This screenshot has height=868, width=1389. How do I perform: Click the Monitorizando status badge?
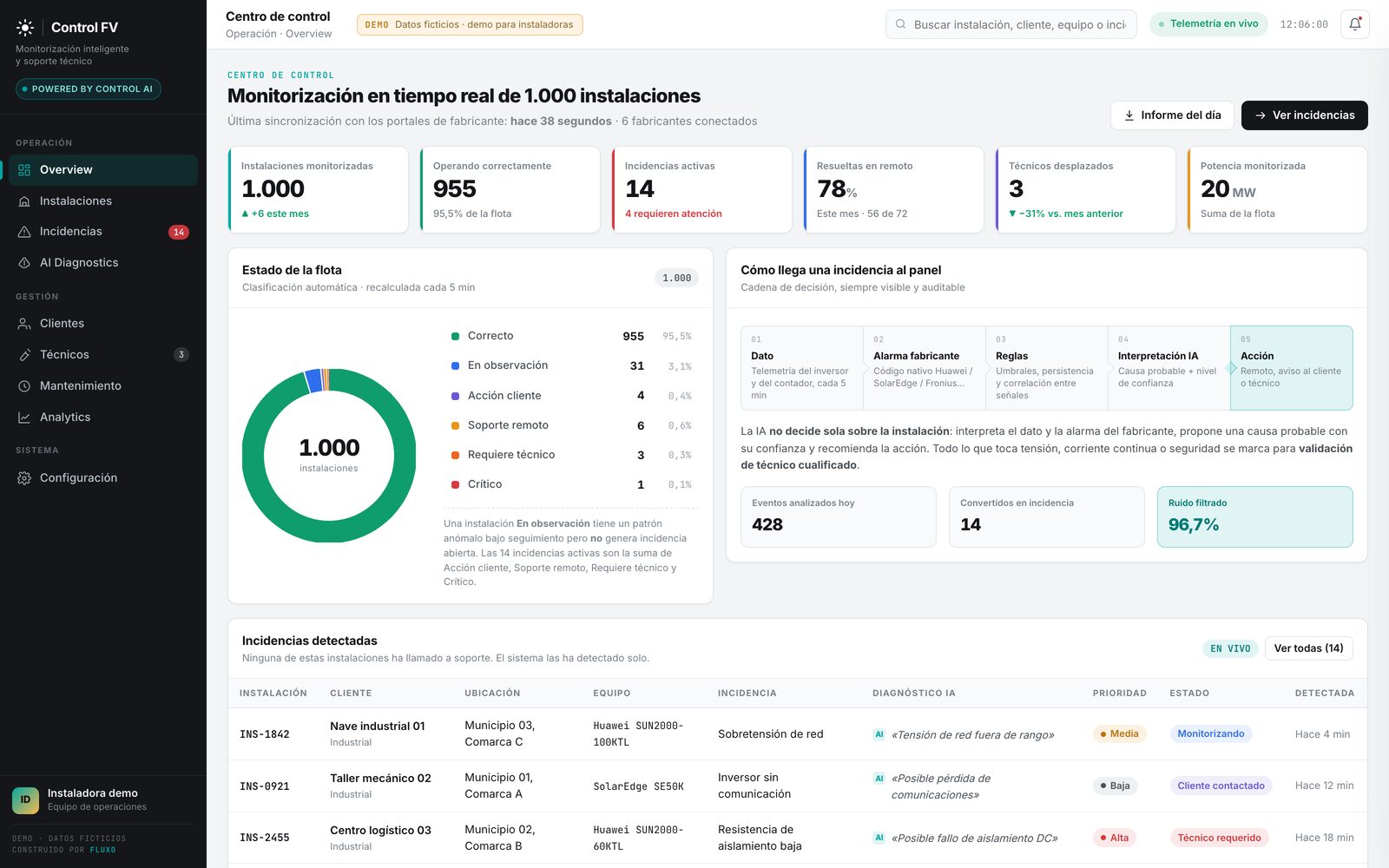(1211, 733)
